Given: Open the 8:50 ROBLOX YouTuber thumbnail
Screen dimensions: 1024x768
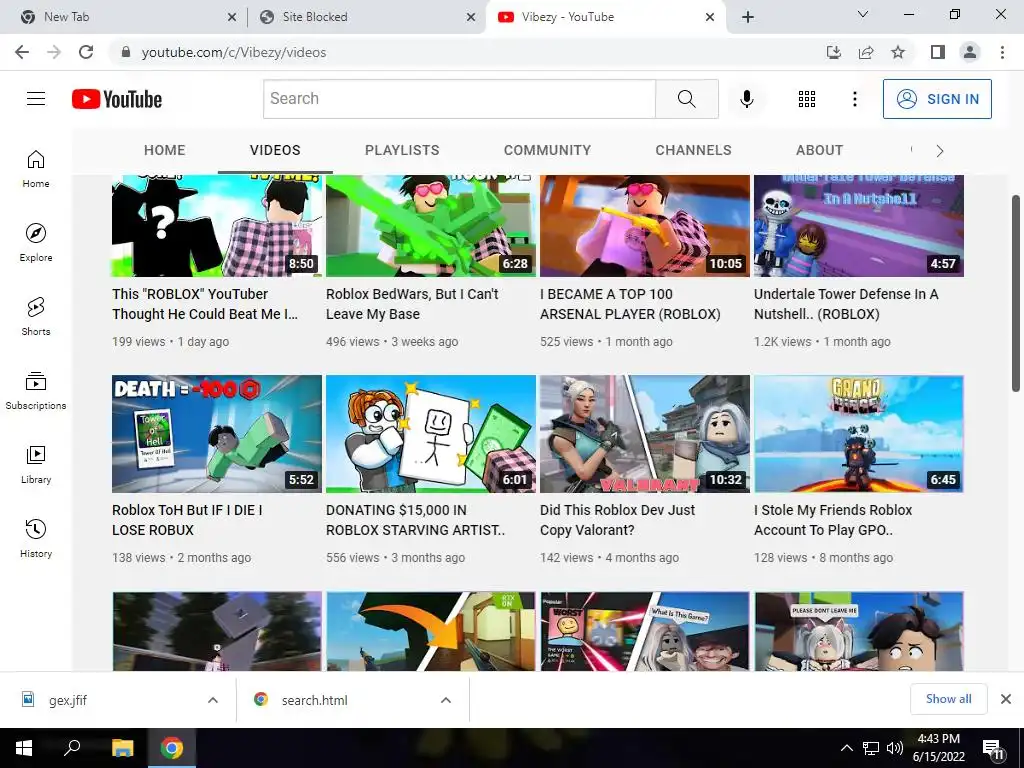Looking at the screenshot, I should click(217, 225).
